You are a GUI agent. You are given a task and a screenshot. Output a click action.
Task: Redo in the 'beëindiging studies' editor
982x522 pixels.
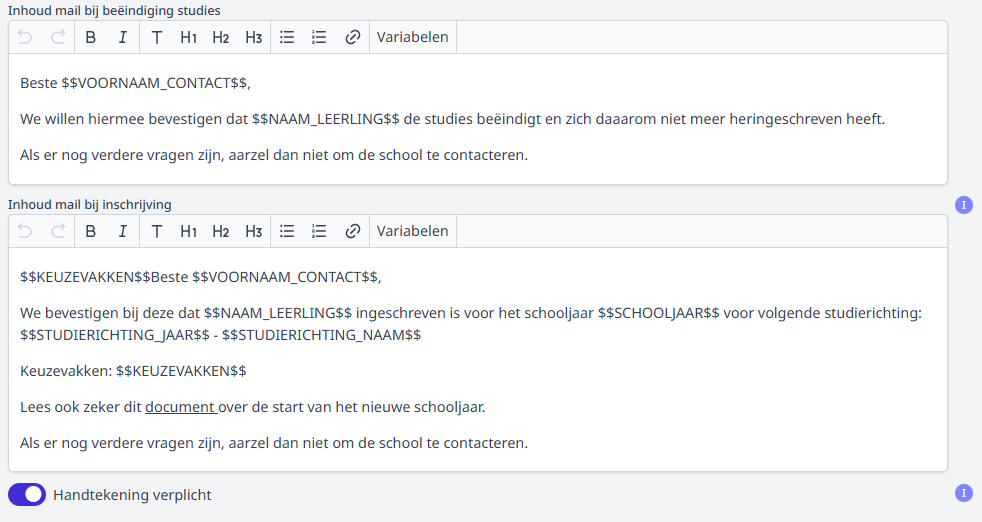pos(58,38)
